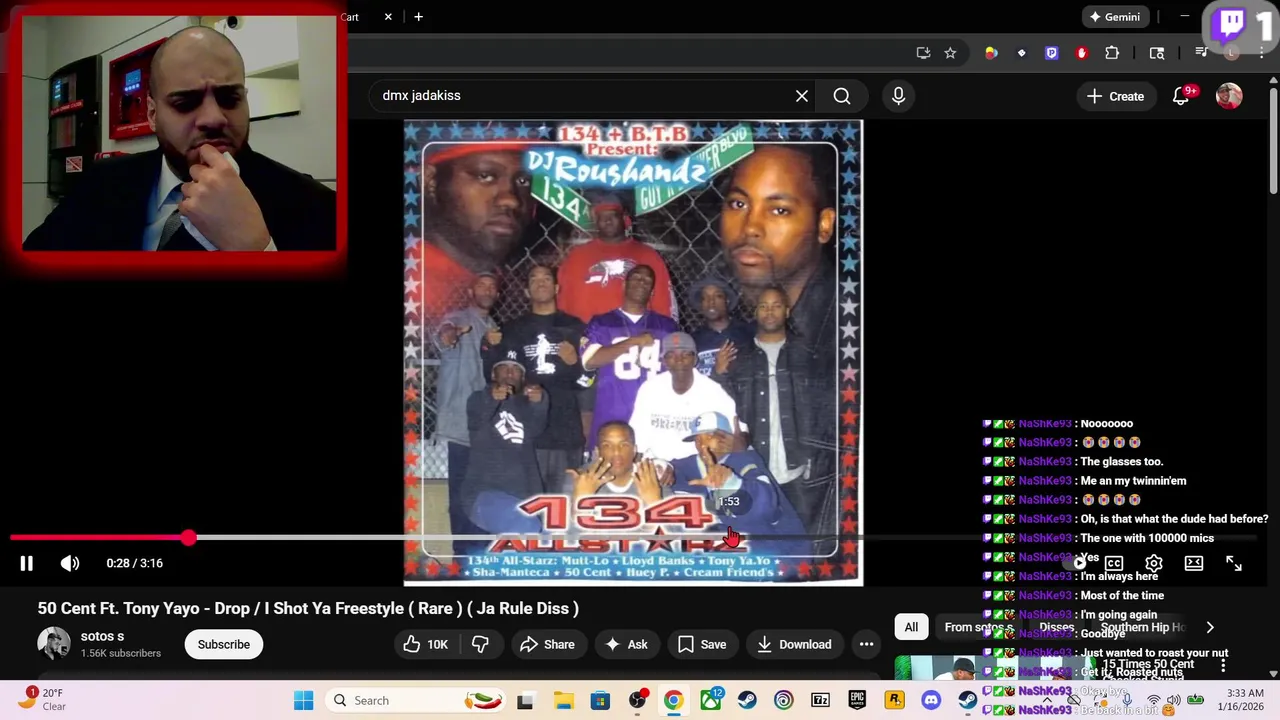
Task: Select the Disses filter chip
Action: 1056,628
